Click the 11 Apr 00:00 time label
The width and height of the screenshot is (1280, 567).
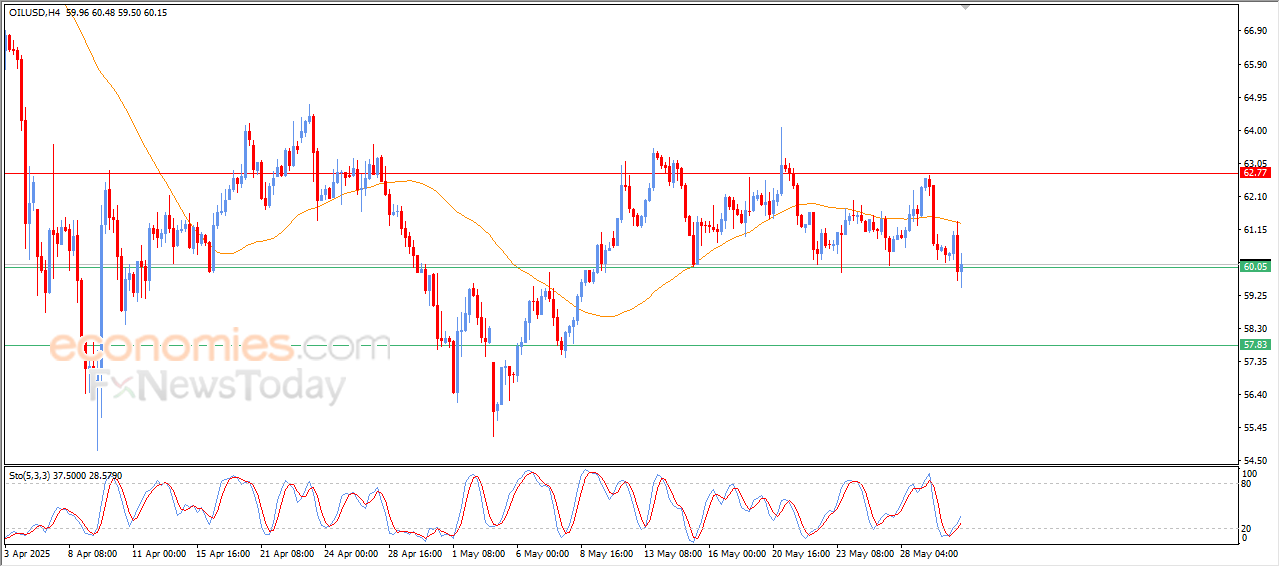point(160,552)
